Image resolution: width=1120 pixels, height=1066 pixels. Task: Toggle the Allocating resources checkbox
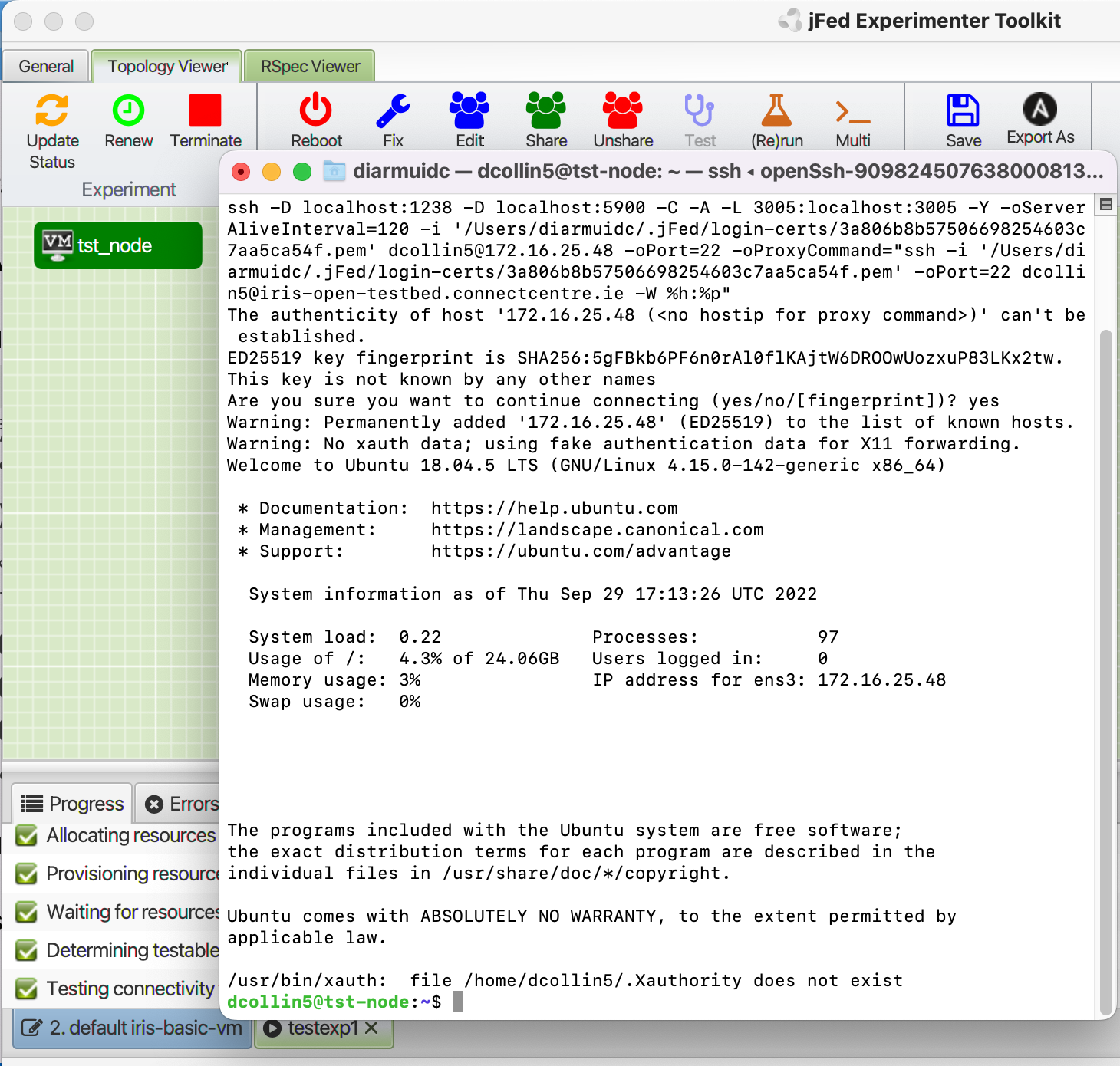[x=25, y=835]
